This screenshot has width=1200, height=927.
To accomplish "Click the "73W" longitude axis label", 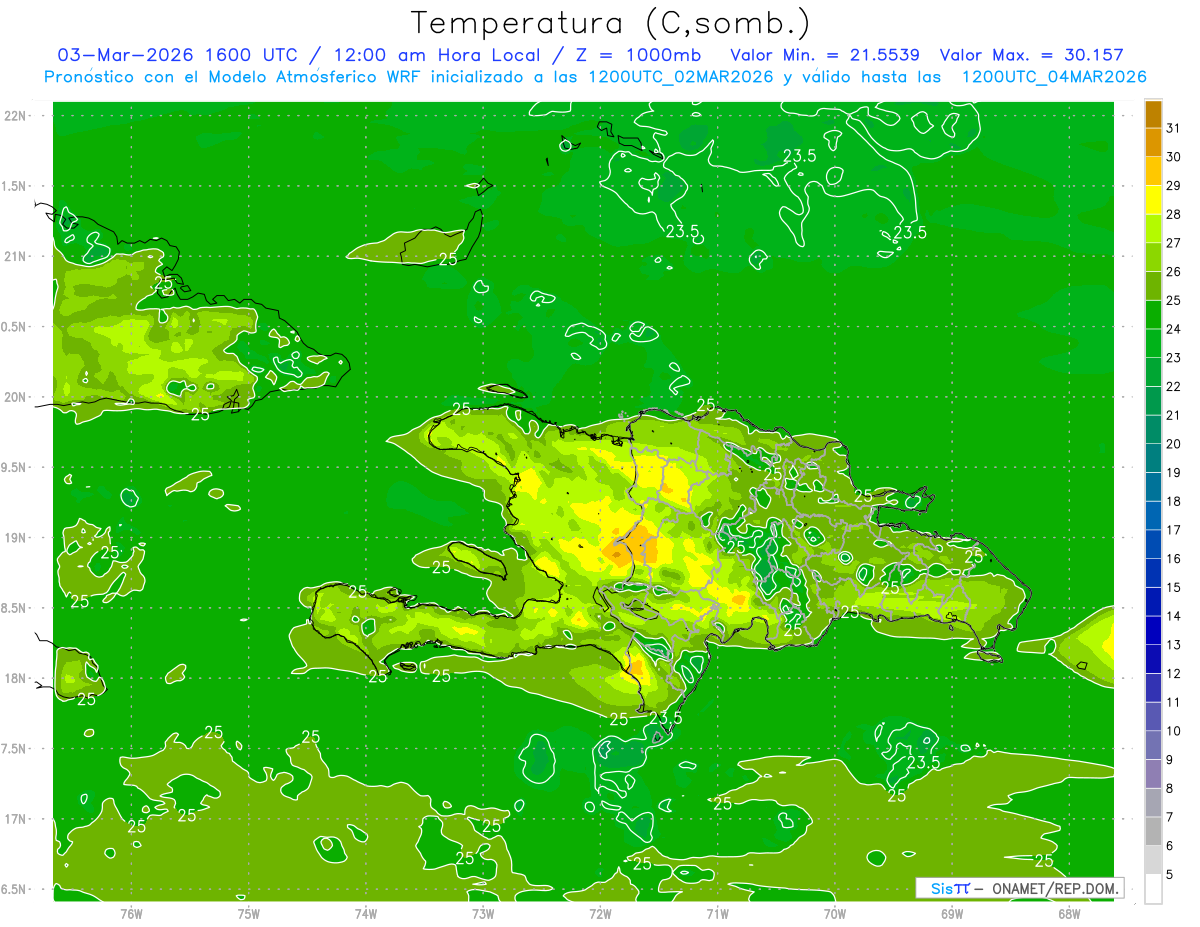I will (483, 913).
